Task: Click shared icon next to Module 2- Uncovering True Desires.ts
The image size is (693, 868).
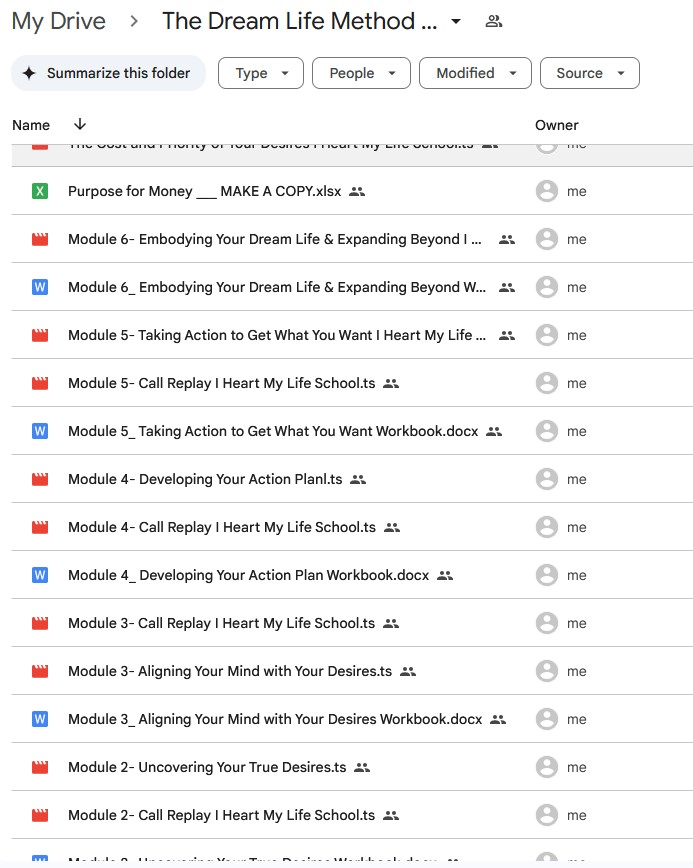Action: coord(362,767)
